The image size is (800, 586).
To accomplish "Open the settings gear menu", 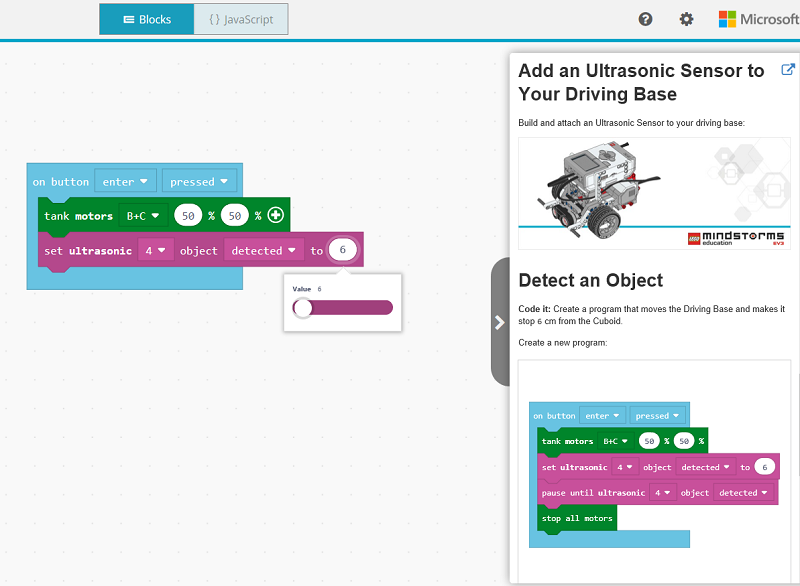I will coord(686,18).
